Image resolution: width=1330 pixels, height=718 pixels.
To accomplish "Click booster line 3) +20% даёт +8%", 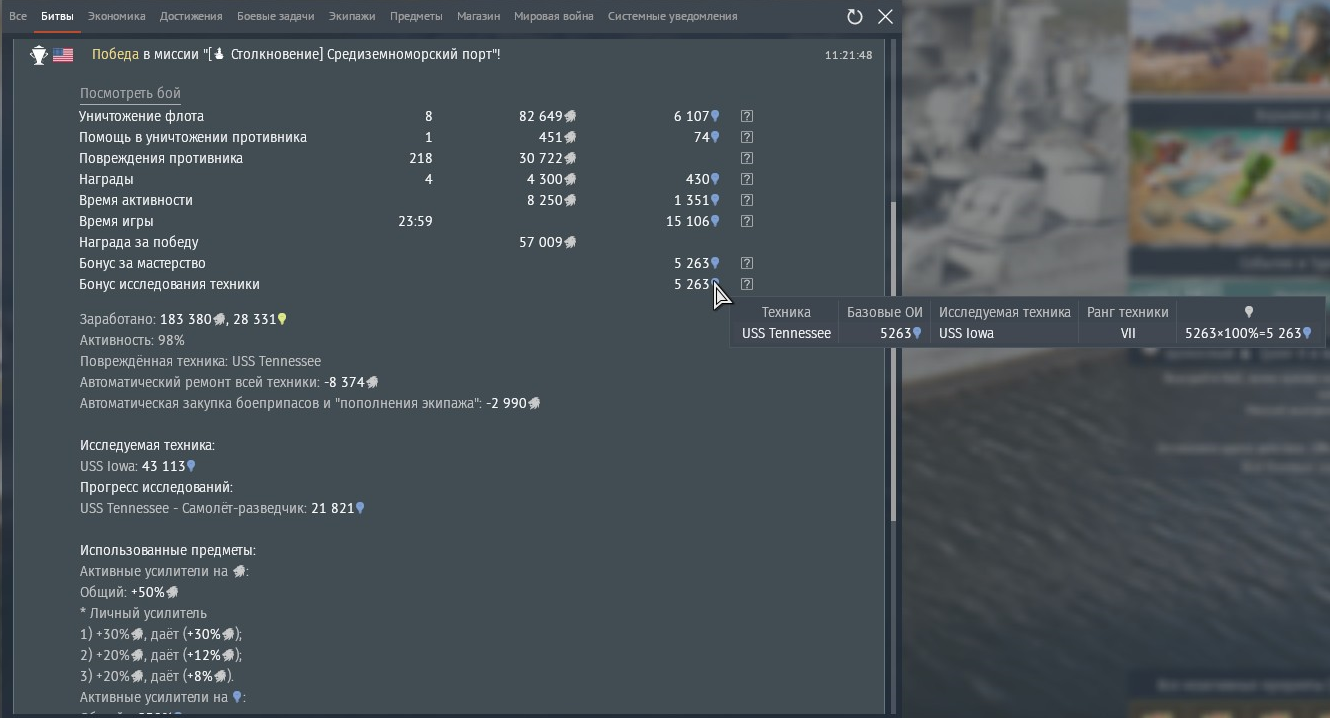I will pyautogui.click(x=157, y=676).
